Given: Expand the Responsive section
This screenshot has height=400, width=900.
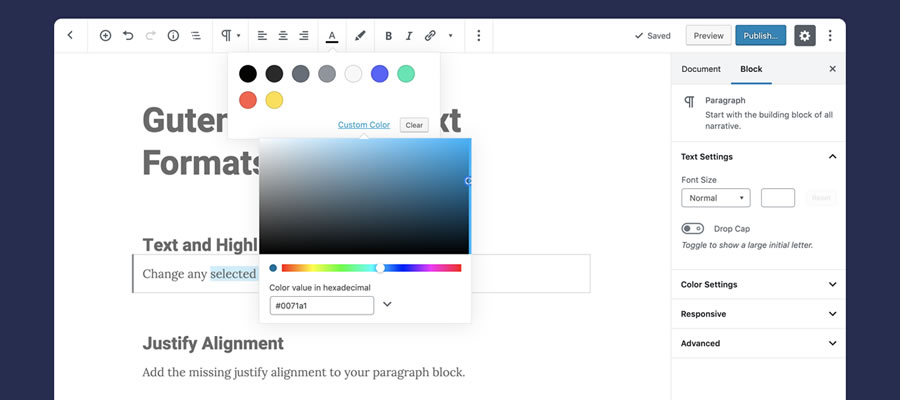Looking at the screenshot, I should click(x=757, y=314).
